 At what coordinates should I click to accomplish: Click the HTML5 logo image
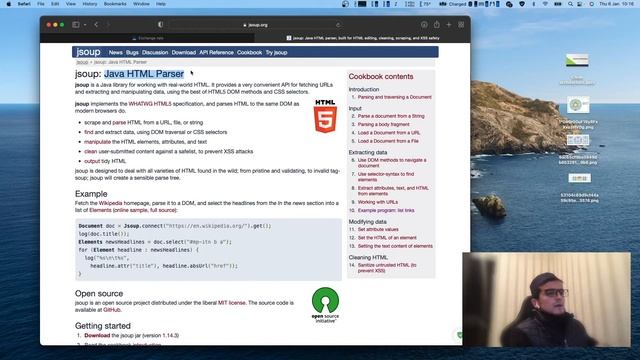tap(325, 116)
